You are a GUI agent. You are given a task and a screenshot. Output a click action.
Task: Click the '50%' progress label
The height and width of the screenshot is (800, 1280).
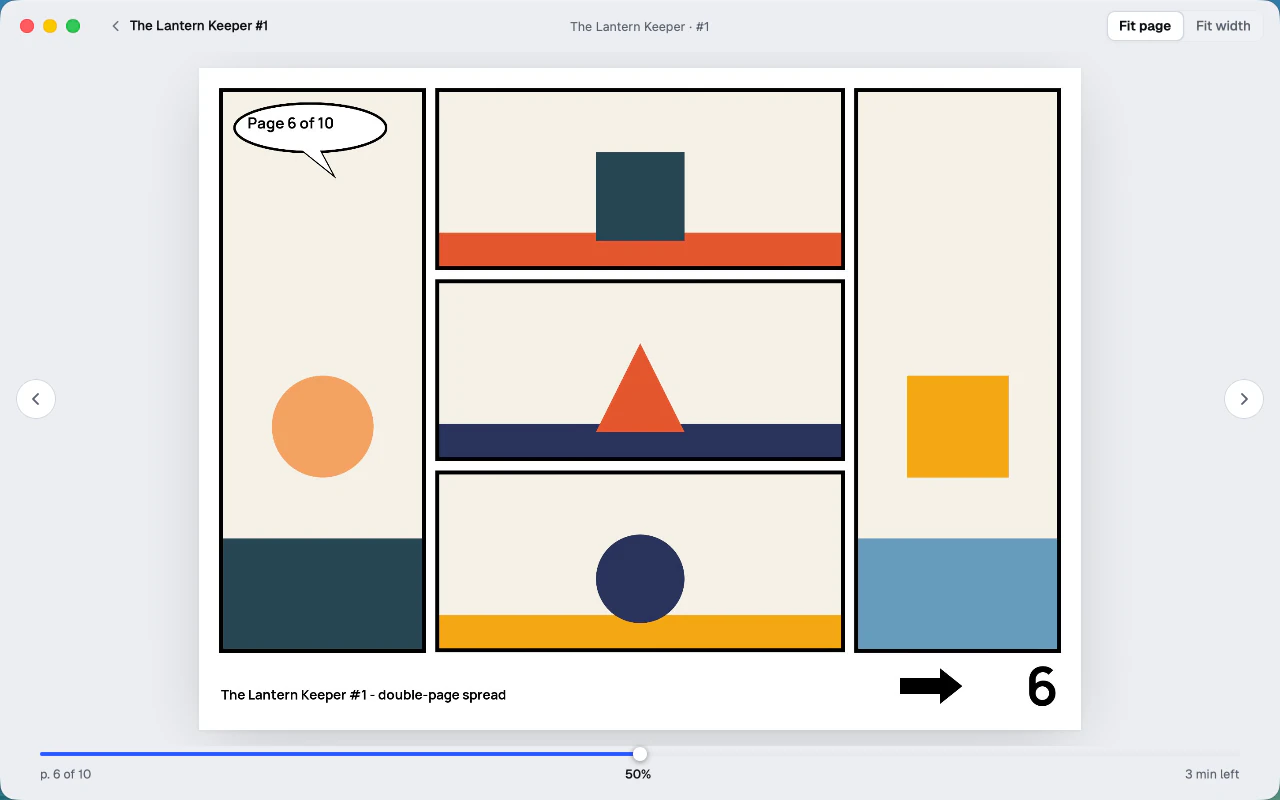(x=638, y=774)
